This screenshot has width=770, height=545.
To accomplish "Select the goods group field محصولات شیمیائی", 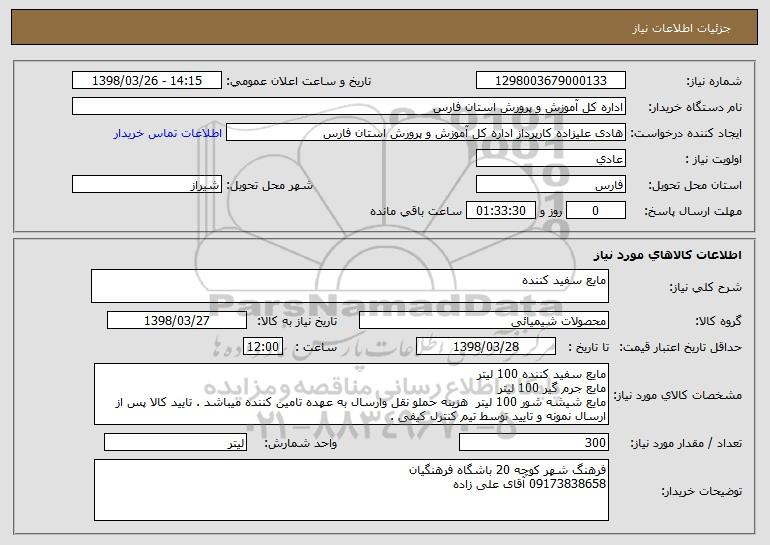I will click(x=484, y=321).
